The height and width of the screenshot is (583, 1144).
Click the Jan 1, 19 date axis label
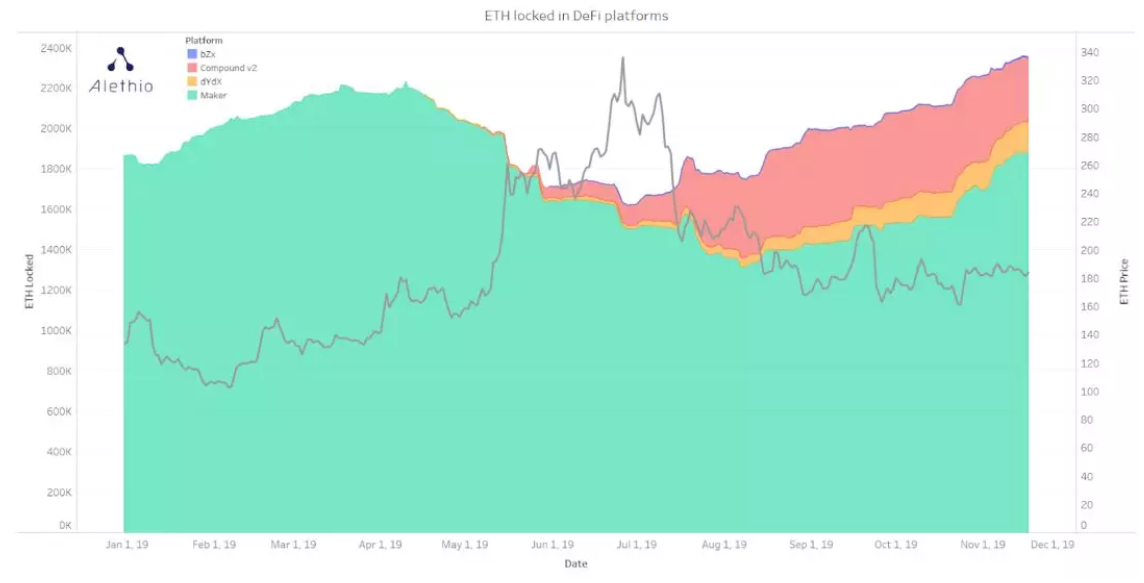tap(127, 544)
